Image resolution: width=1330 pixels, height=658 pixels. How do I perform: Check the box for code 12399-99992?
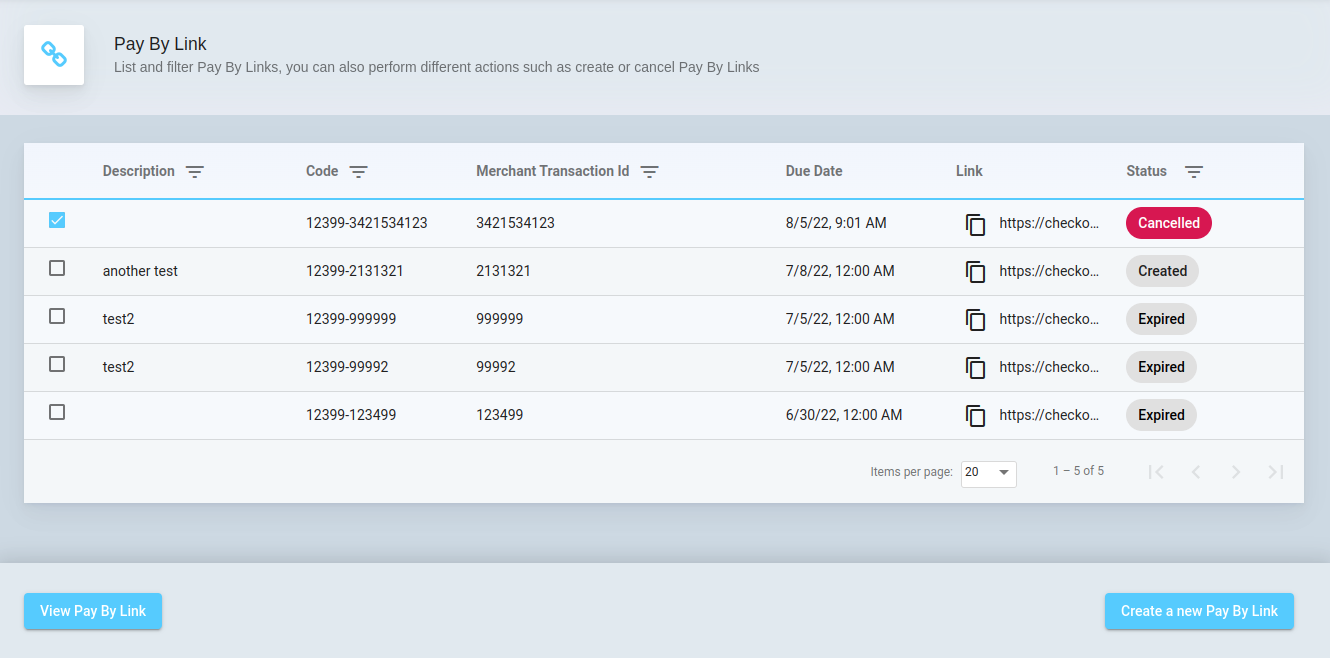(57, 364)
